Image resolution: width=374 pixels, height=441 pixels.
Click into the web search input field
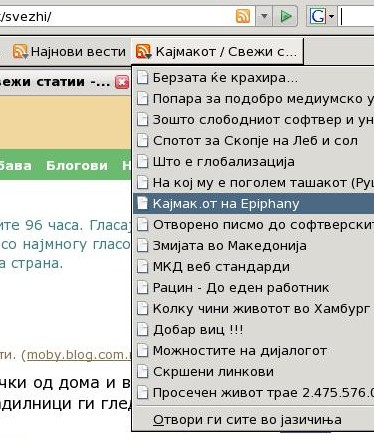(x=356, y=16)
